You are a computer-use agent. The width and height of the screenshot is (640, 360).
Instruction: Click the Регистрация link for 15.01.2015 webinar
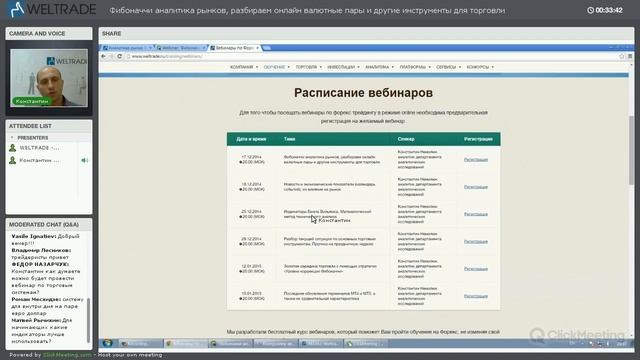pyautogui.click(x=476, y=296)
